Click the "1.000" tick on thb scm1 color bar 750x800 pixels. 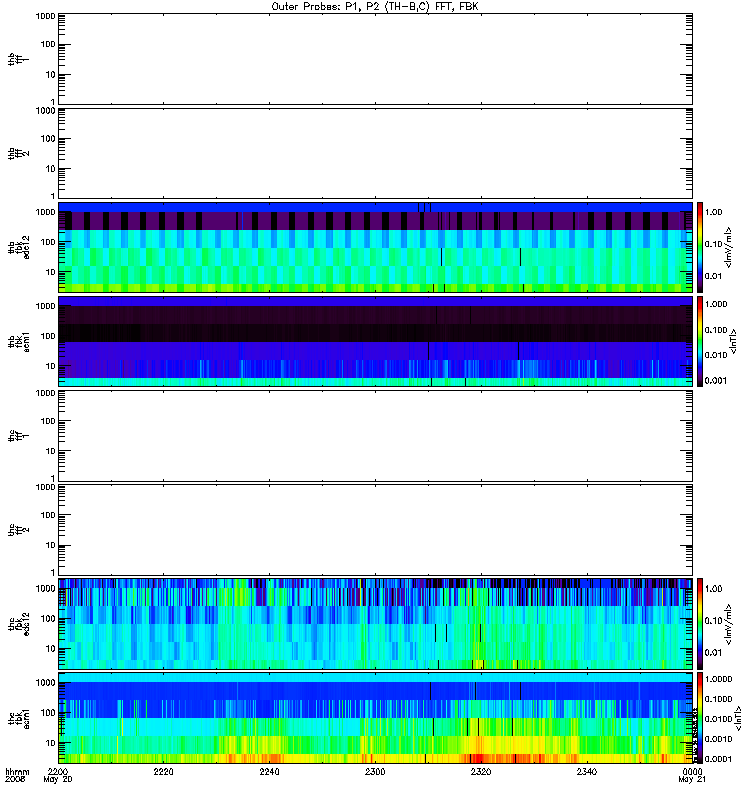pos(716,304)
